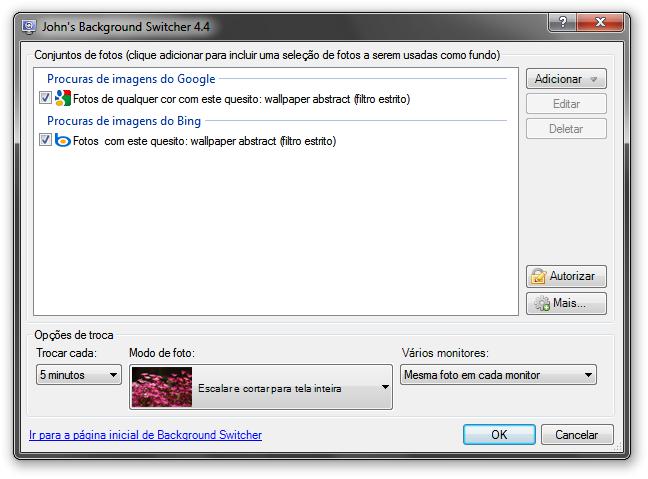Click the 'Mesma foto em cada monitor' value
The height and width of the screenshot is (479, 648).
click(x=472, y=375)
